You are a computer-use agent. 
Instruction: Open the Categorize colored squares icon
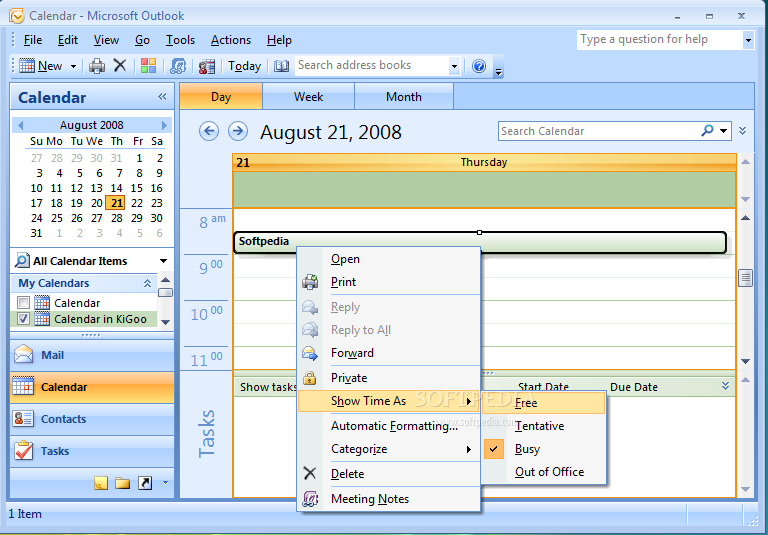[x=148, y=66]
